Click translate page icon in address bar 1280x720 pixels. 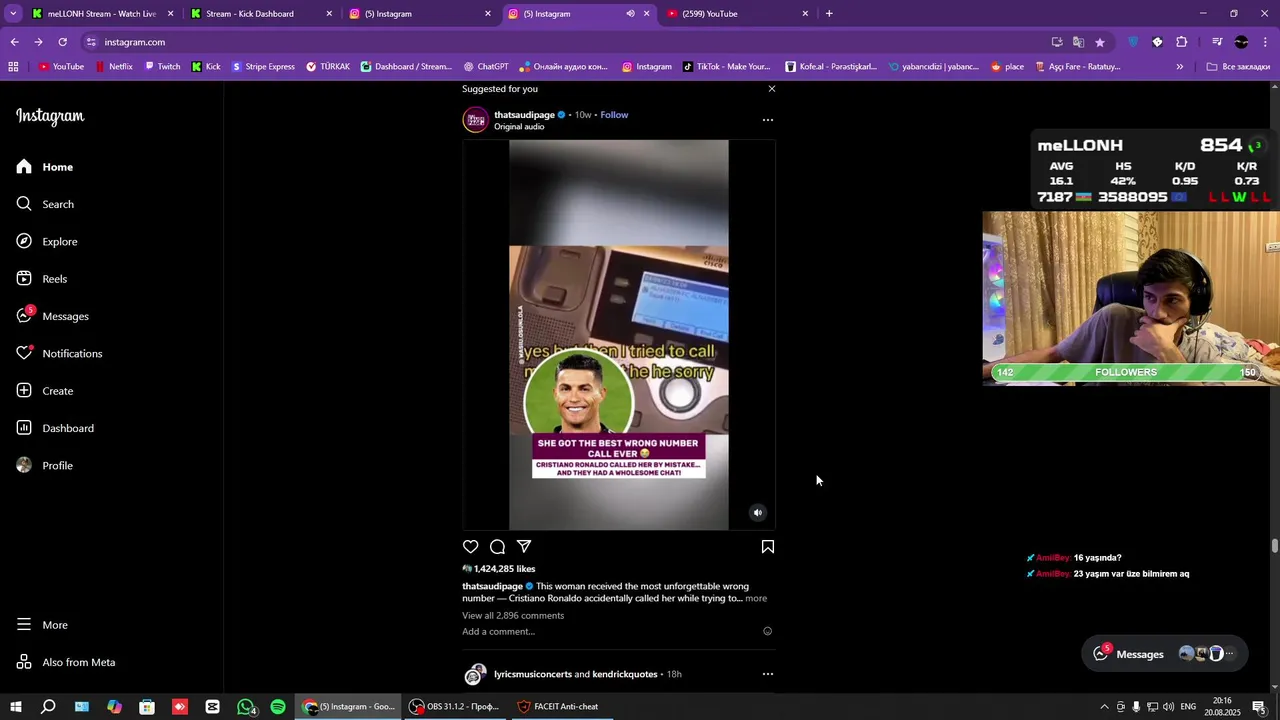pyautogui.click(x=1078, y=42)
